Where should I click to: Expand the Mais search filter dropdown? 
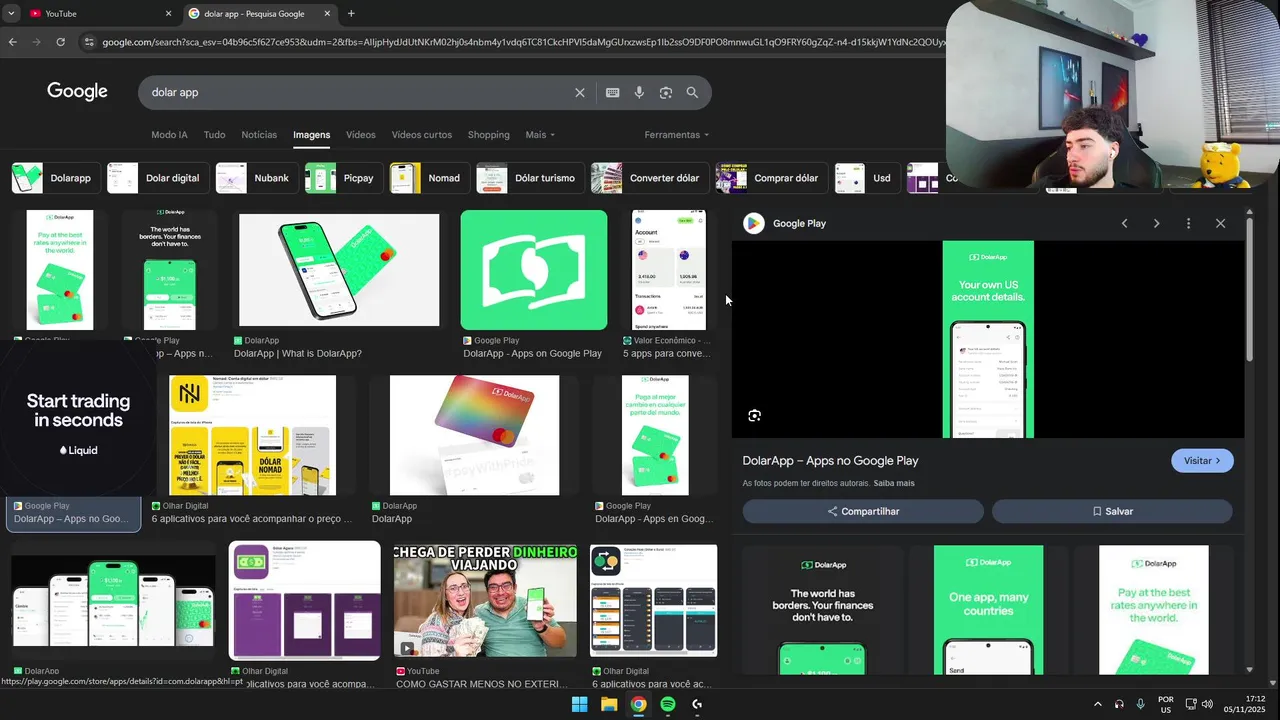[539, 134]
